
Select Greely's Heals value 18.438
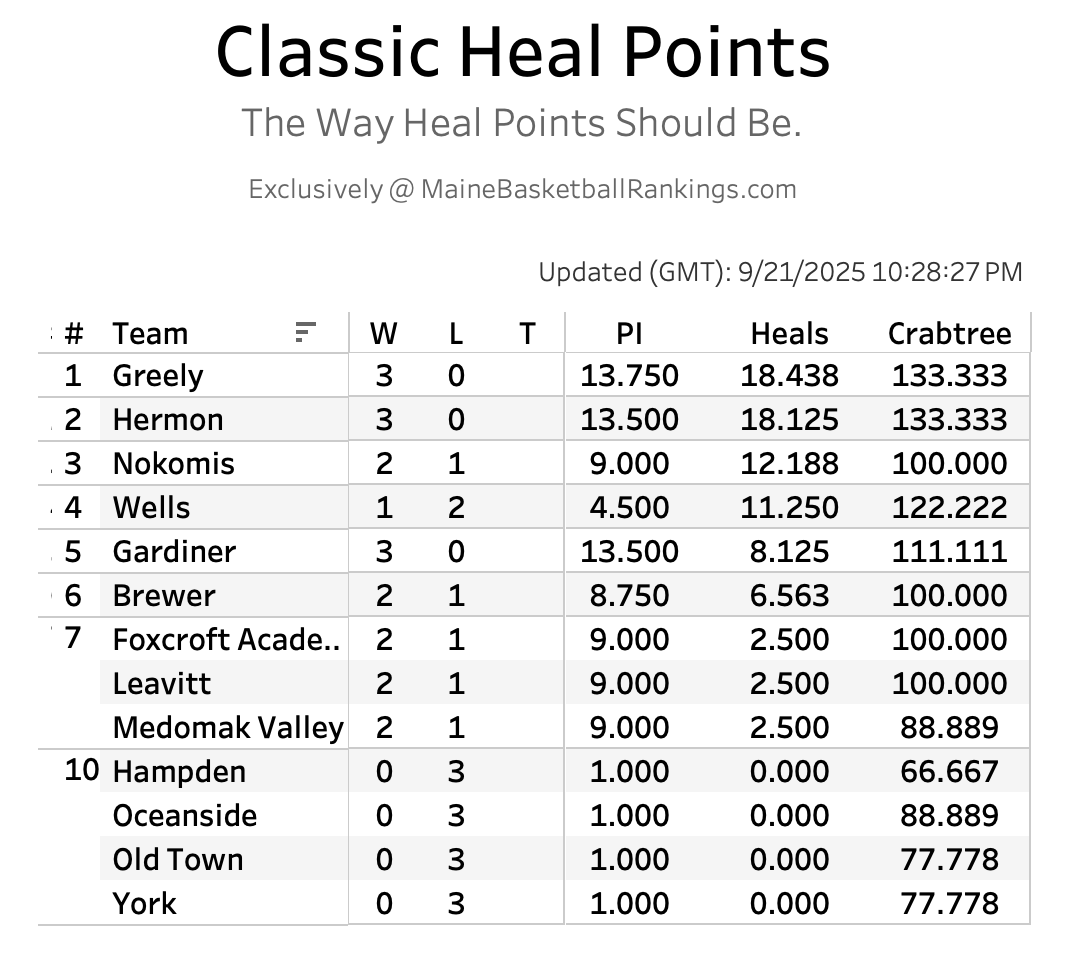pyautogui.click(x=789, y=376)
